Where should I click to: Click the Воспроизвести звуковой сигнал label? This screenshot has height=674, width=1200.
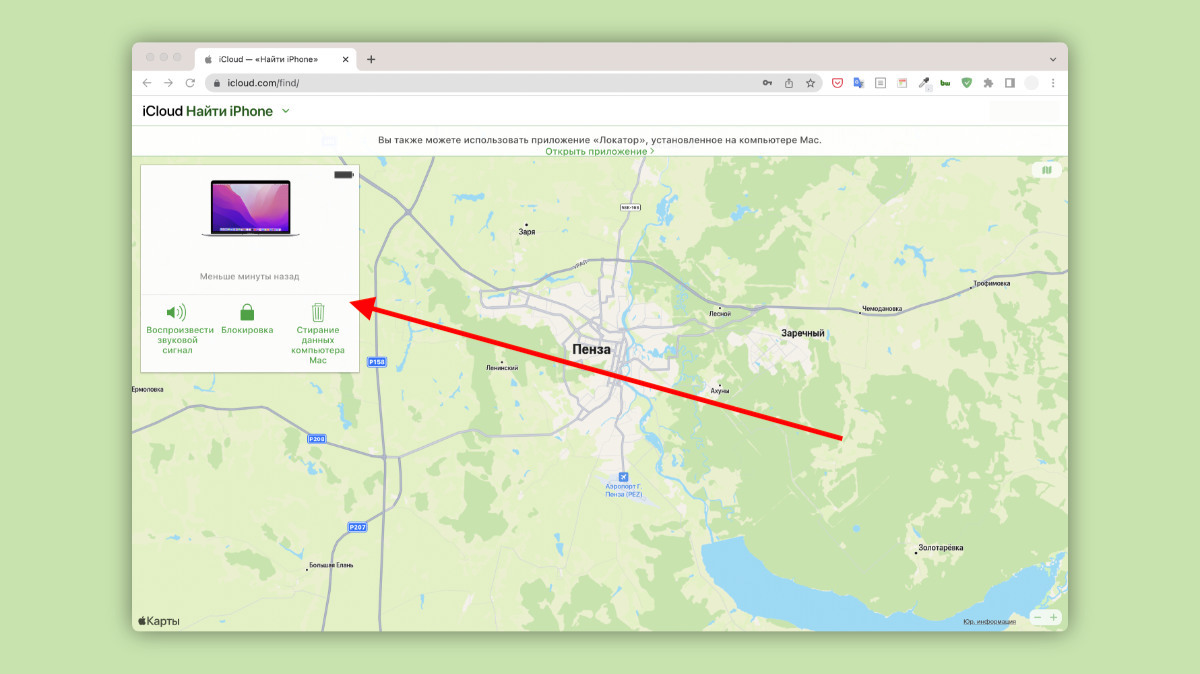click(180, 340)
